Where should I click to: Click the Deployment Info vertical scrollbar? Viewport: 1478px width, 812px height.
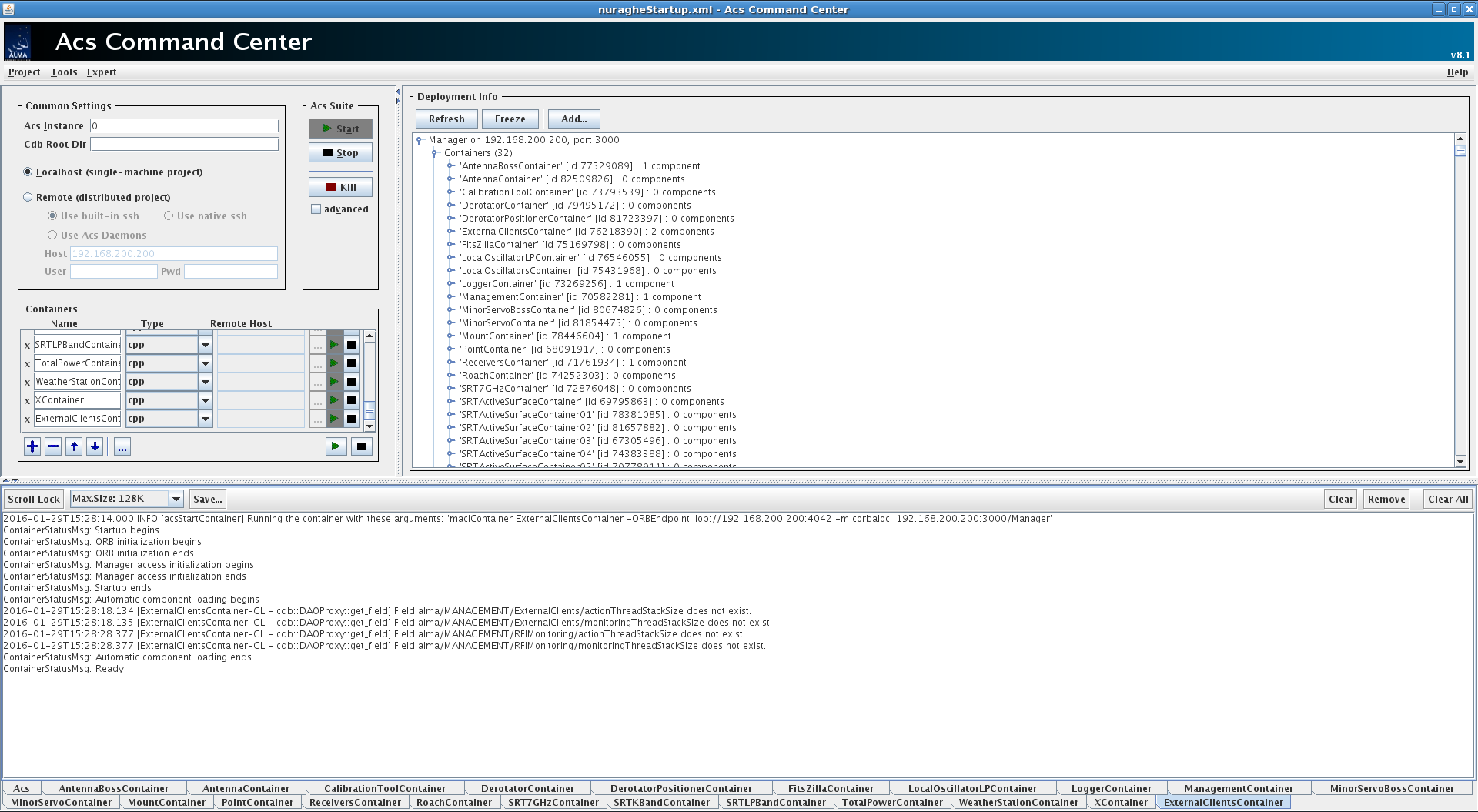[1460, 300]
